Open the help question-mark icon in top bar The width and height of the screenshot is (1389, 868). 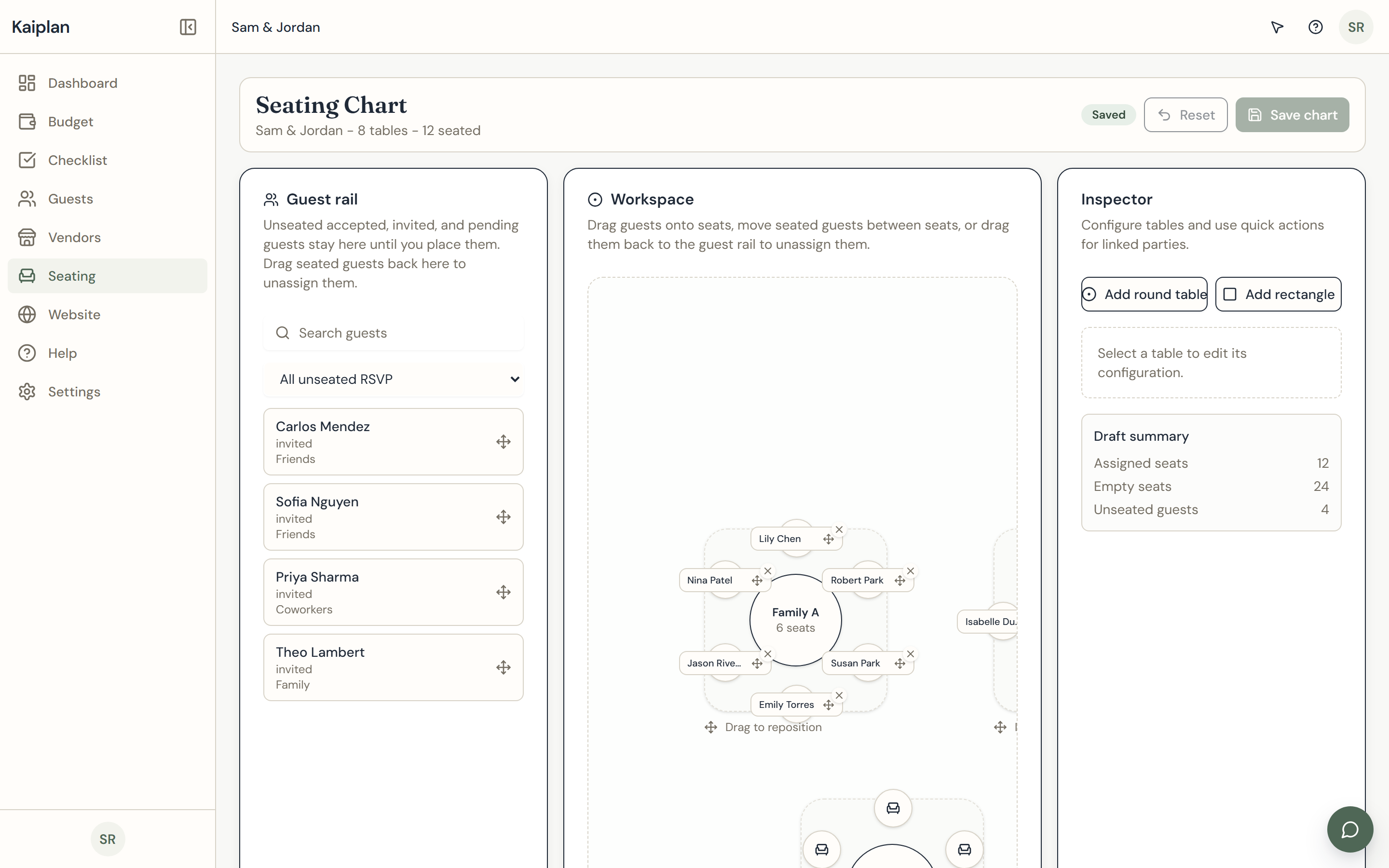click(1316, 27)
